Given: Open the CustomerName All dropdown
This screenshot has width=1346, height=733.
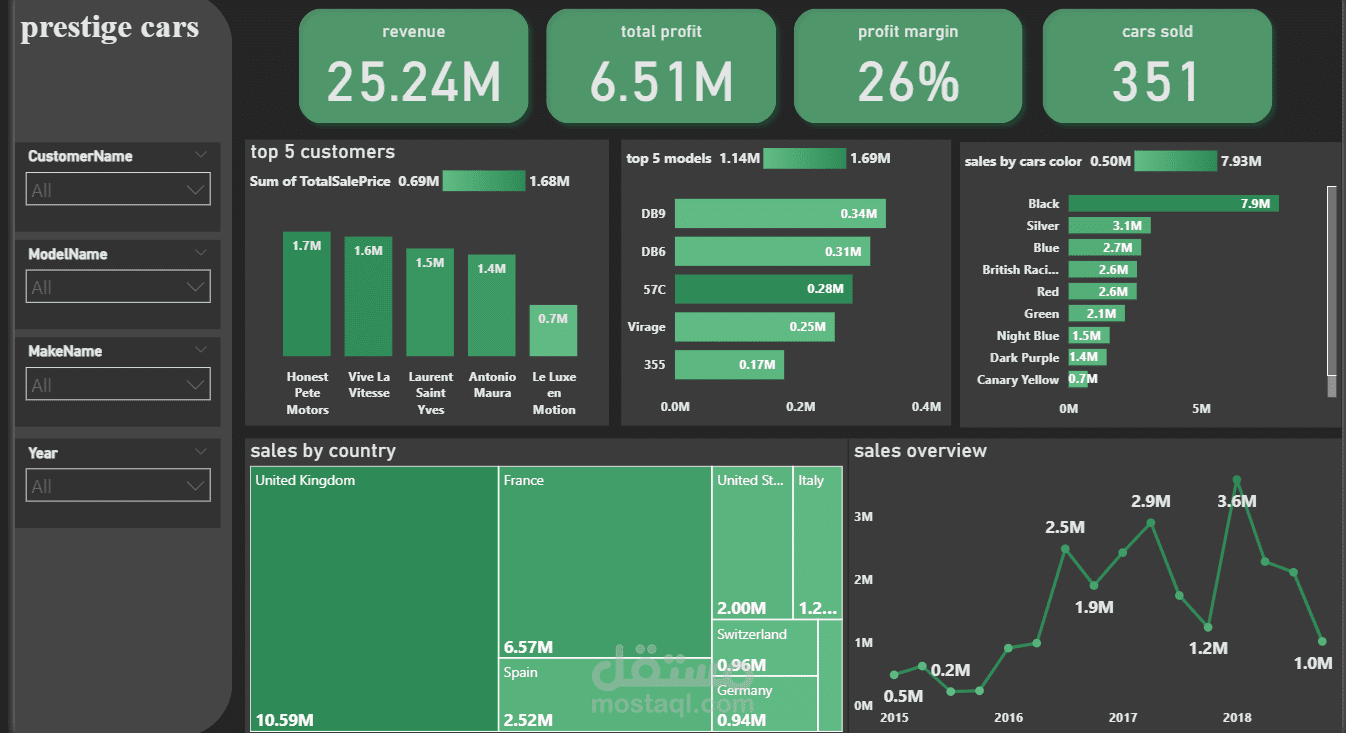Looking at the screenshot, I should [117, 189].
